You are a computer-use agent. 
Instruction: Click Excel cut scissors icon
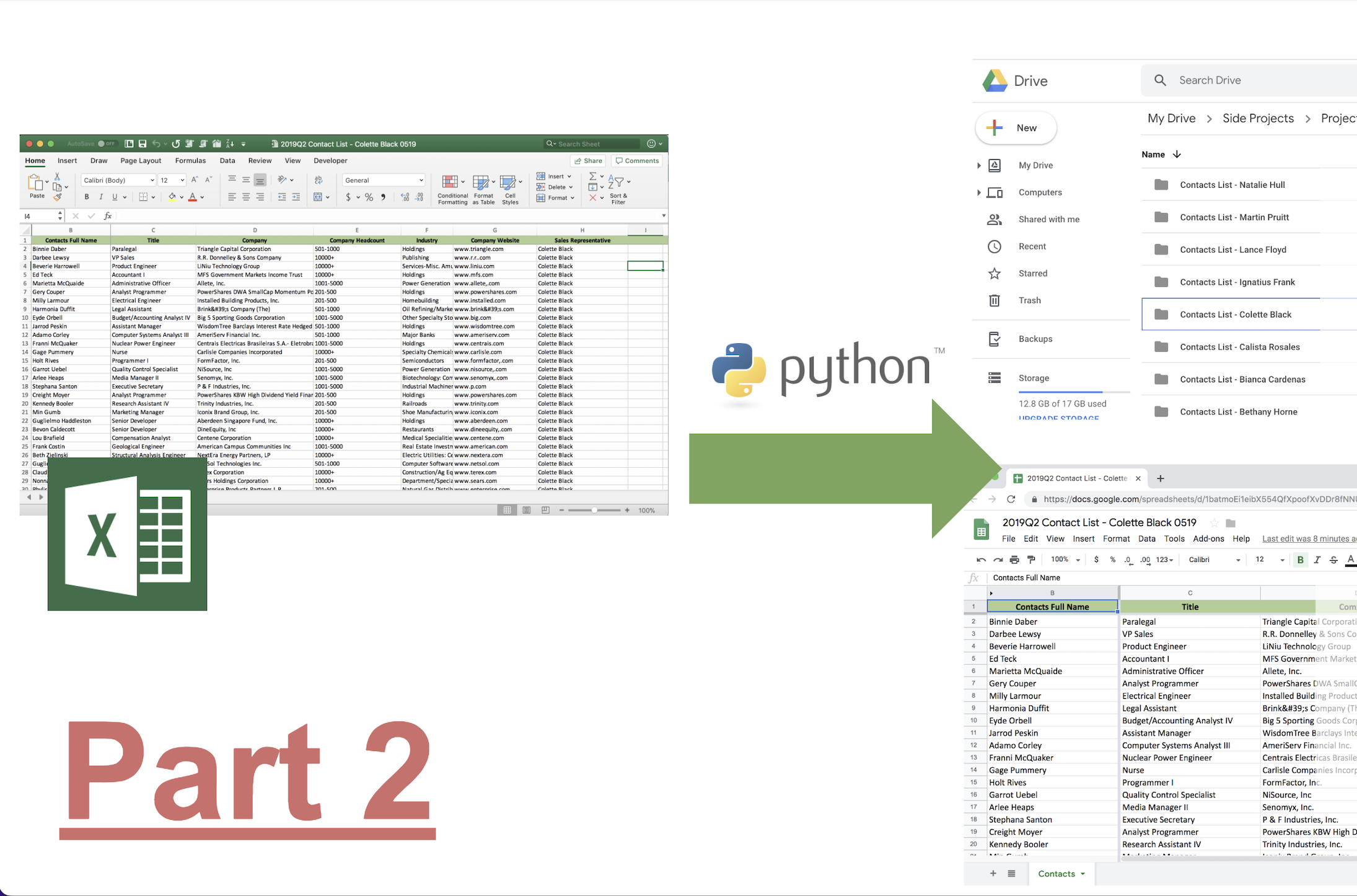coord(57,177)
